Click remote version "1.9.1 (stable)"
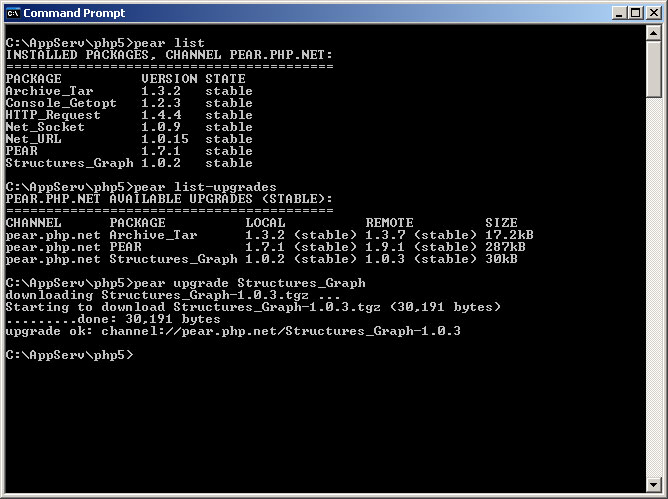 [421, 247]
